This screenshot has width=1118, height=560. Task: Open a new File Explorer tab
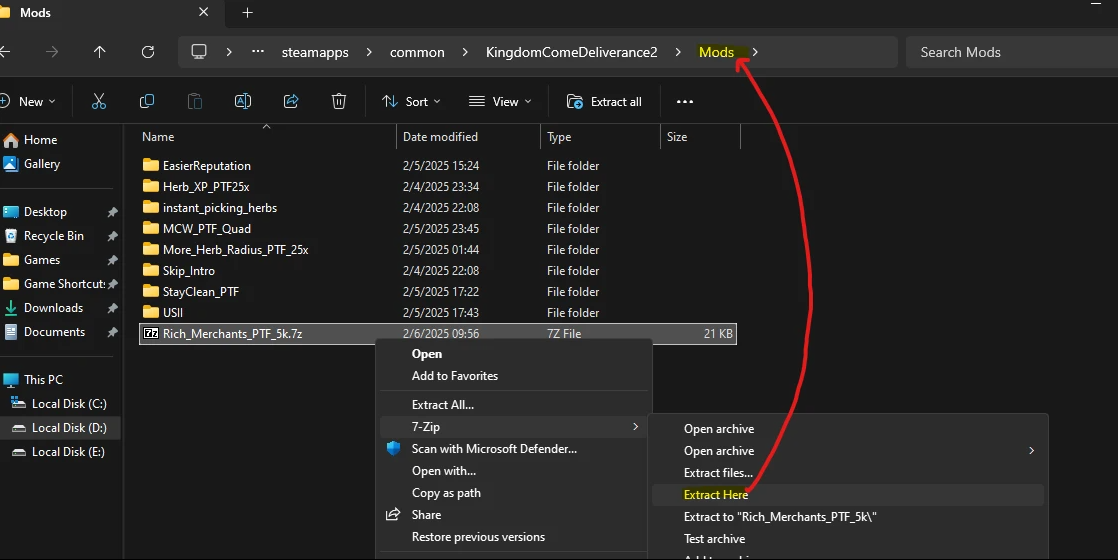(x=247, y=13)
